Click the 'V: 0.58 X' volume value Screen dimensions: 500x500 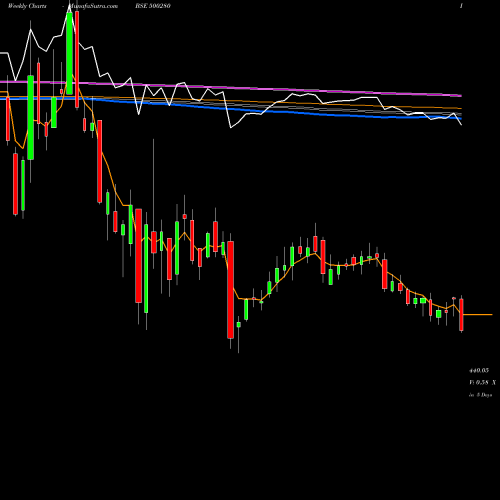pyautogui.click(x=482, y=383)
